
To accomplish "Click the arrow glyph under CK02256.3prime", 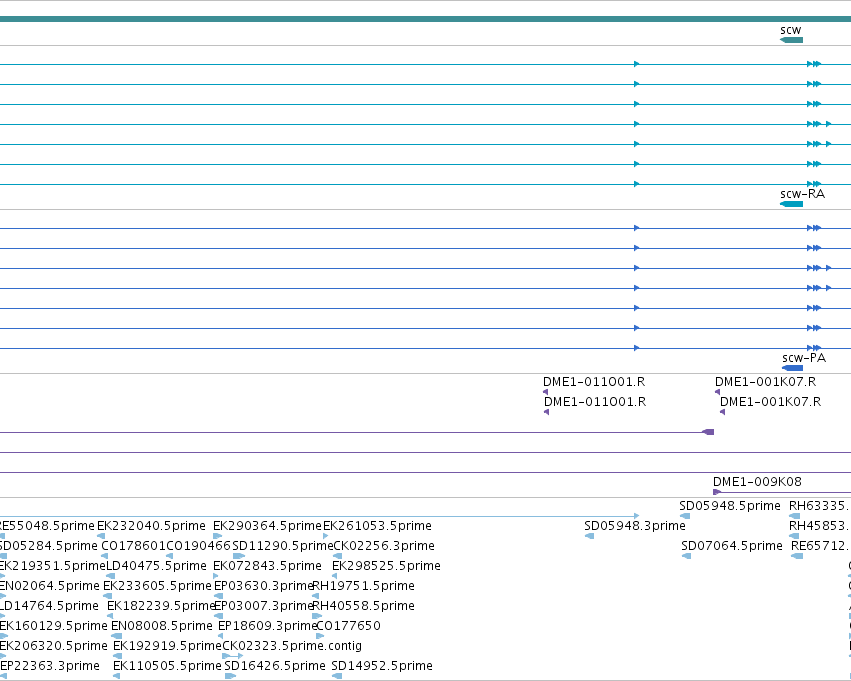I will (x=337, y=556).
